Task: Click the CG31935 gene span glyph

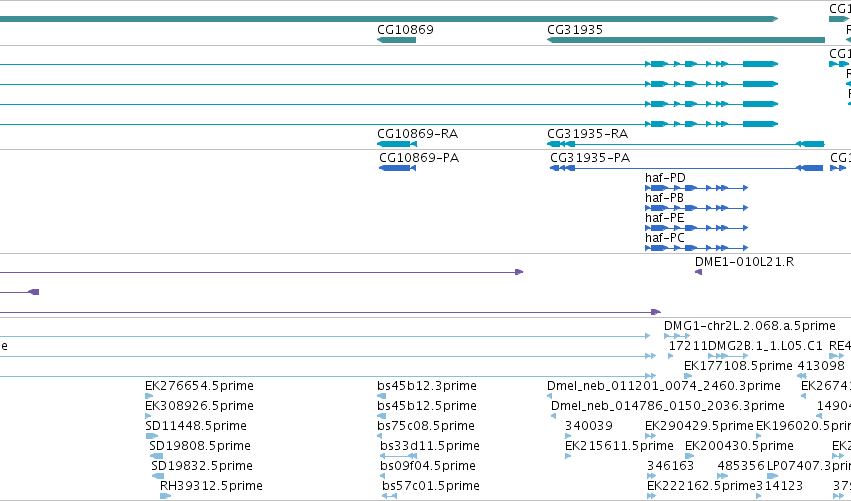Action: (686, 40)
